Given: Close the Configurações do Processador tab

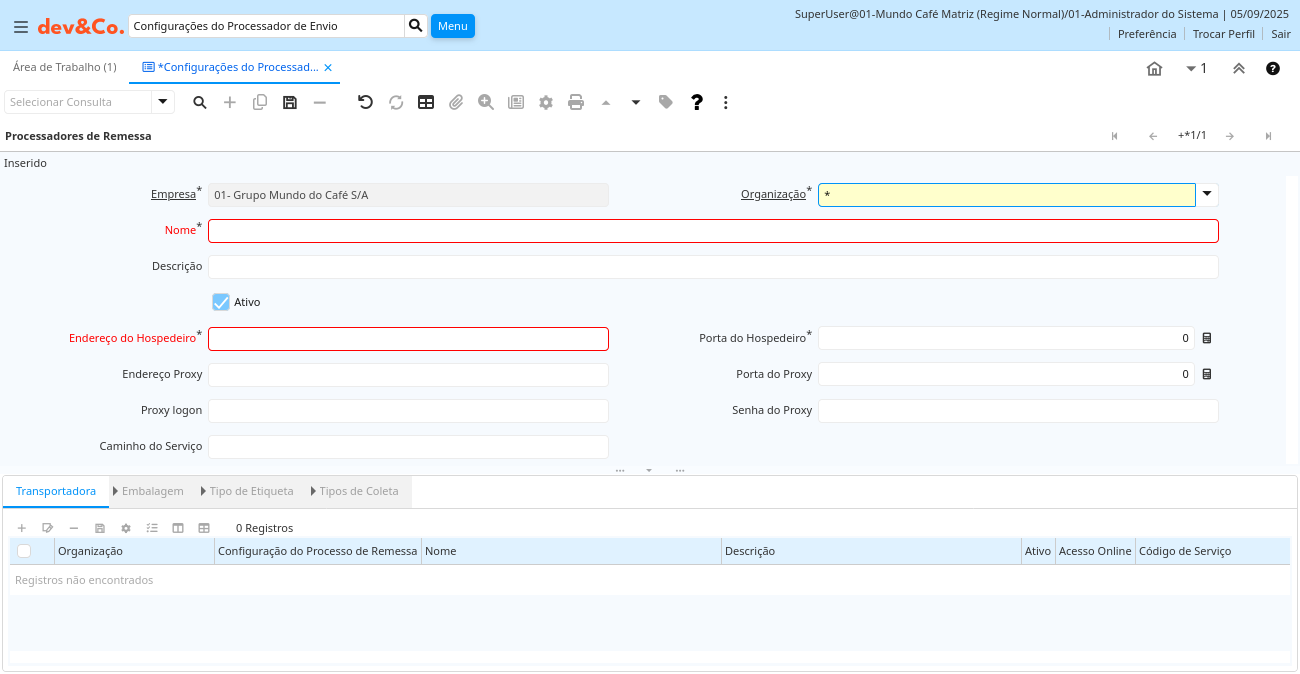Looking at the screenshot, I should pos(328,67).
